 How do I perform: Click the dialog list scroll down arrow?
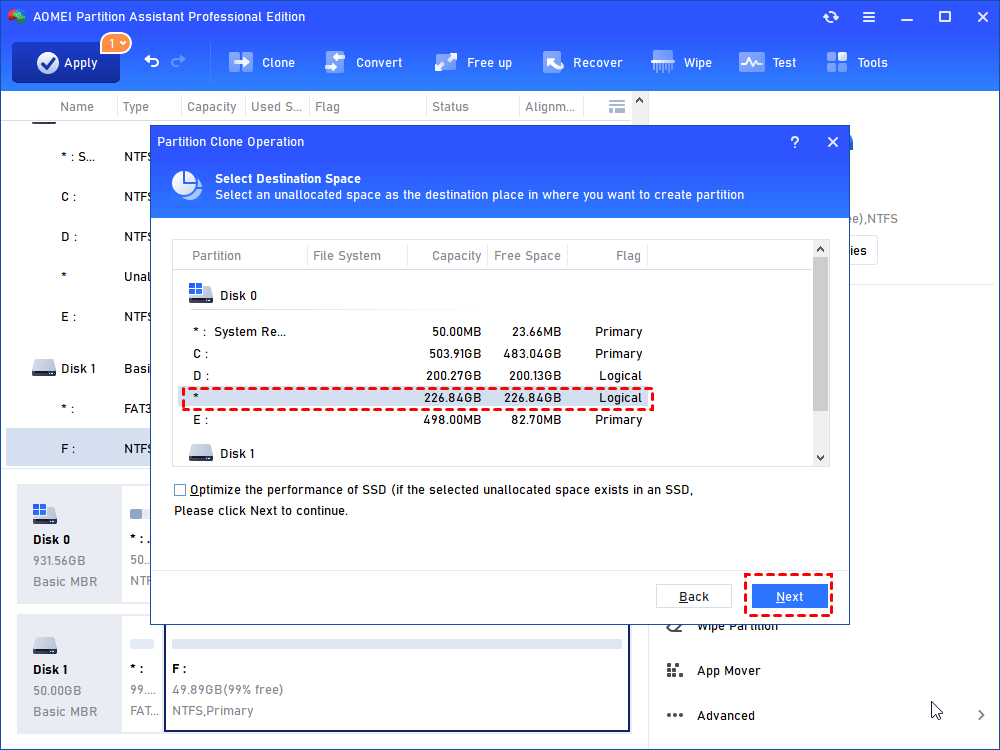821,458
